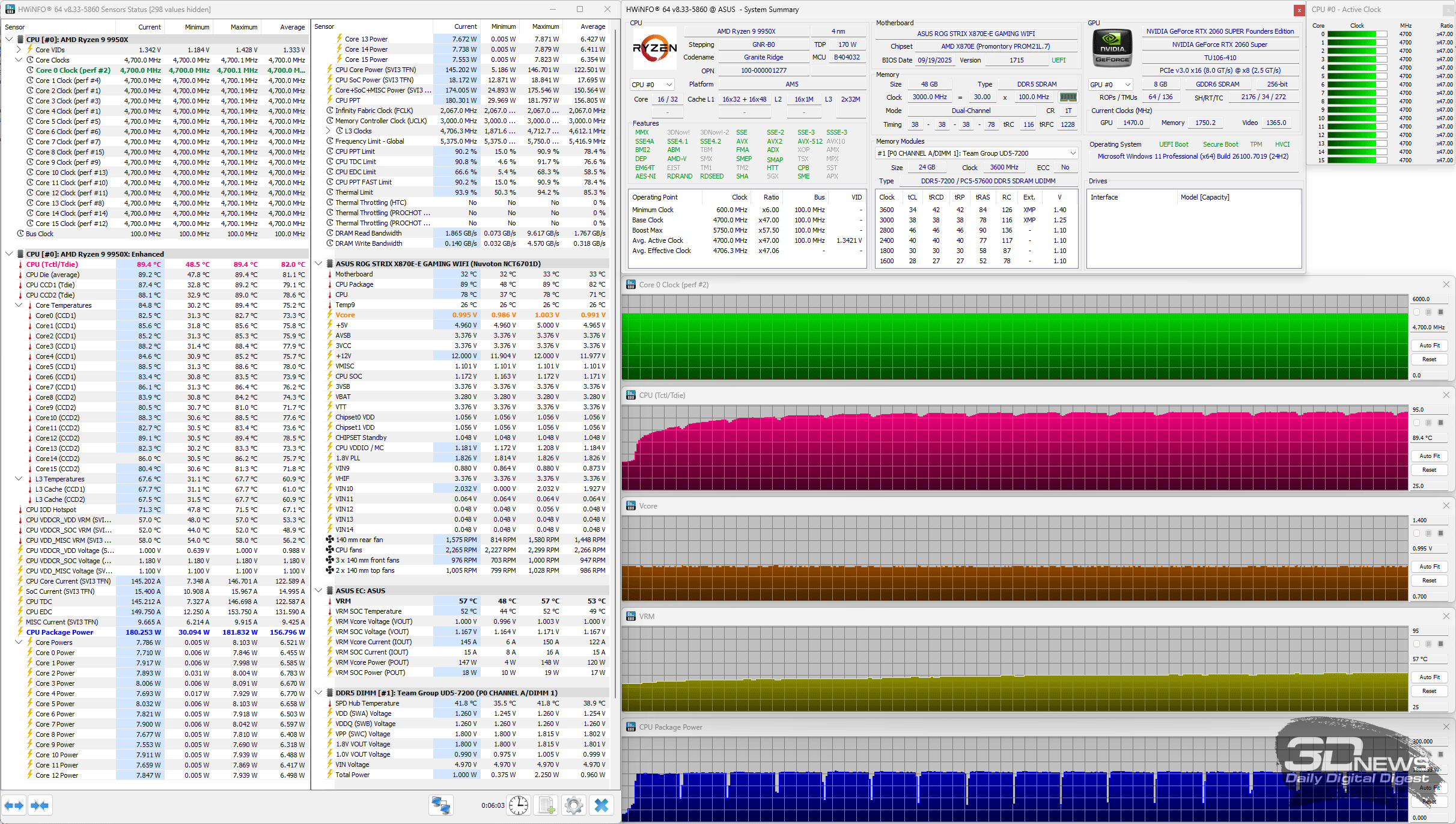Open the GPU #0 selection dropdown
The width and height of the screenshot is (1456, 824).
[x=1110, y=85]
